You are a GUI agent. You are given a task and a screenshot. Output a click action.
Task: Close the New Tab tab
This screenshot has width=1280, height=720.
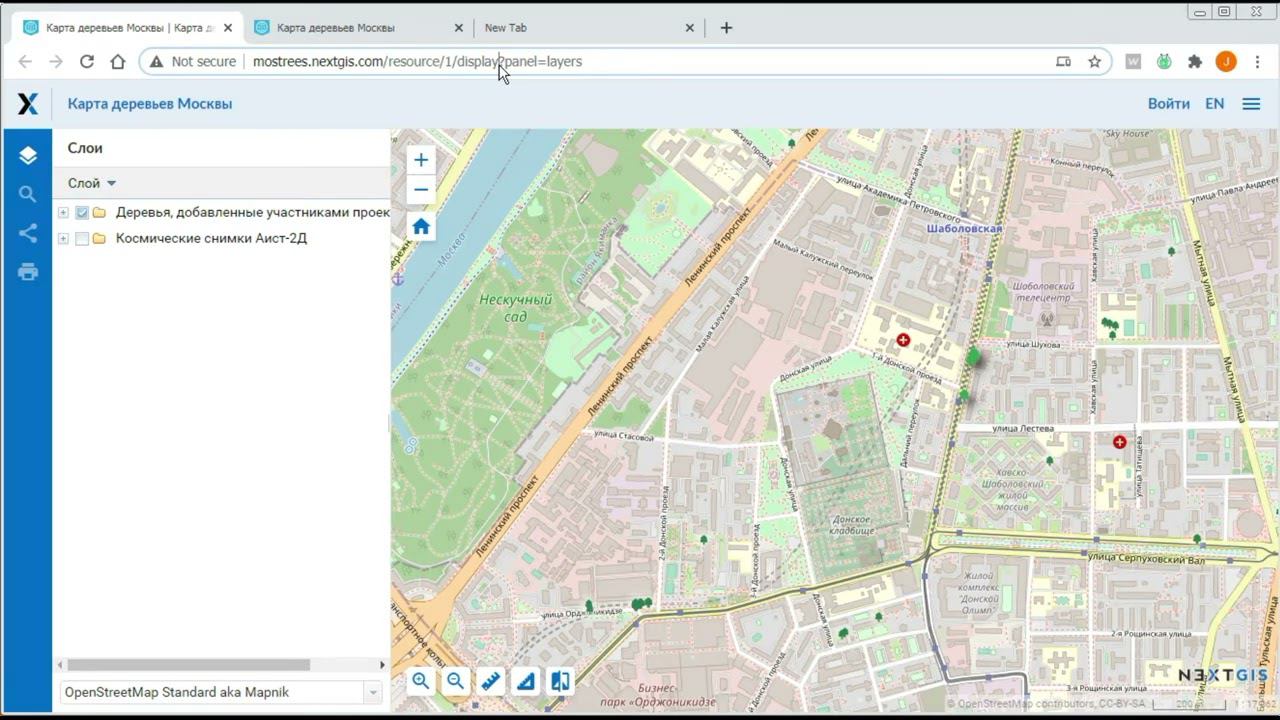(x=689, y=28)
